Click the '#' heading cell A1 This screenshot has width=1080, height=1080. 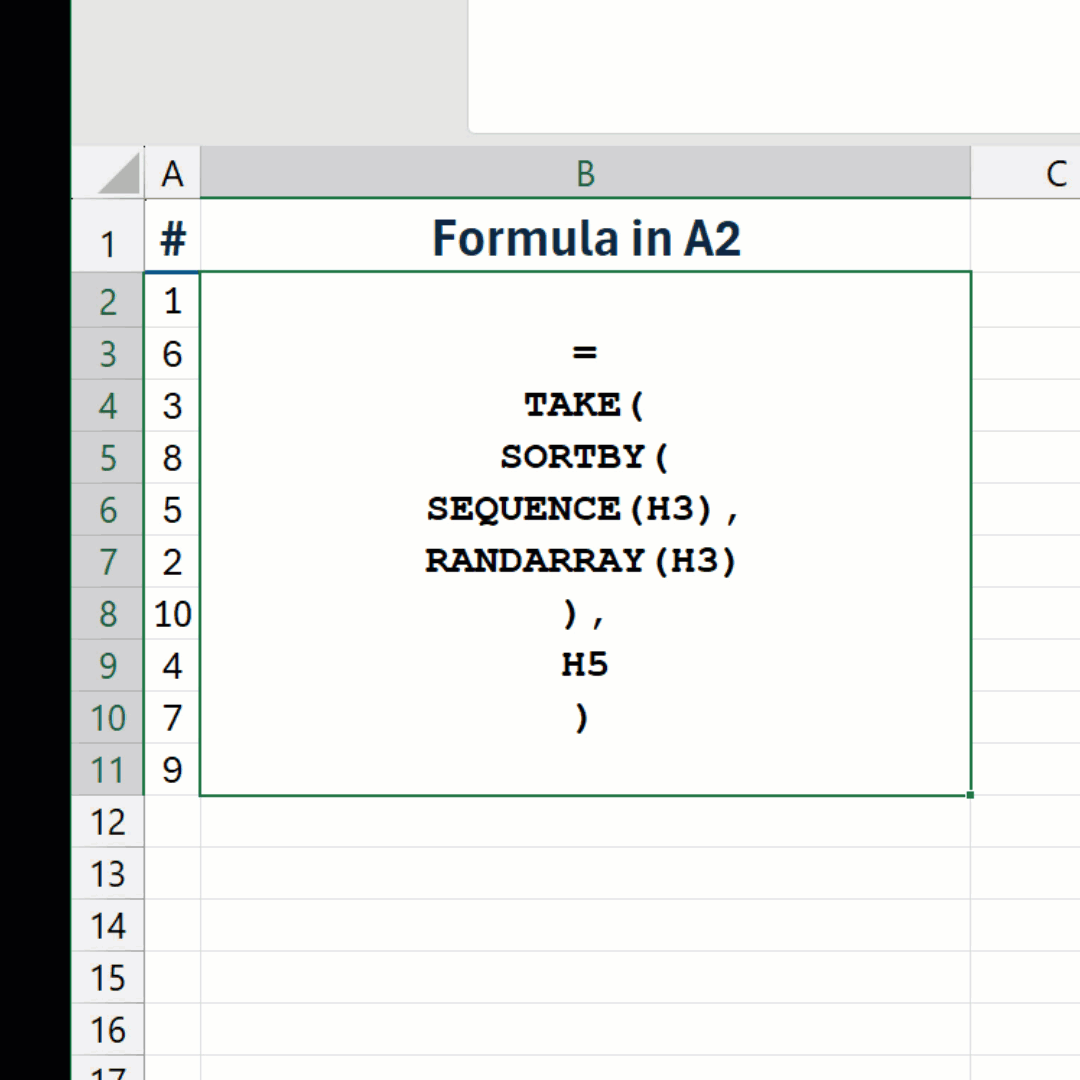172,239
